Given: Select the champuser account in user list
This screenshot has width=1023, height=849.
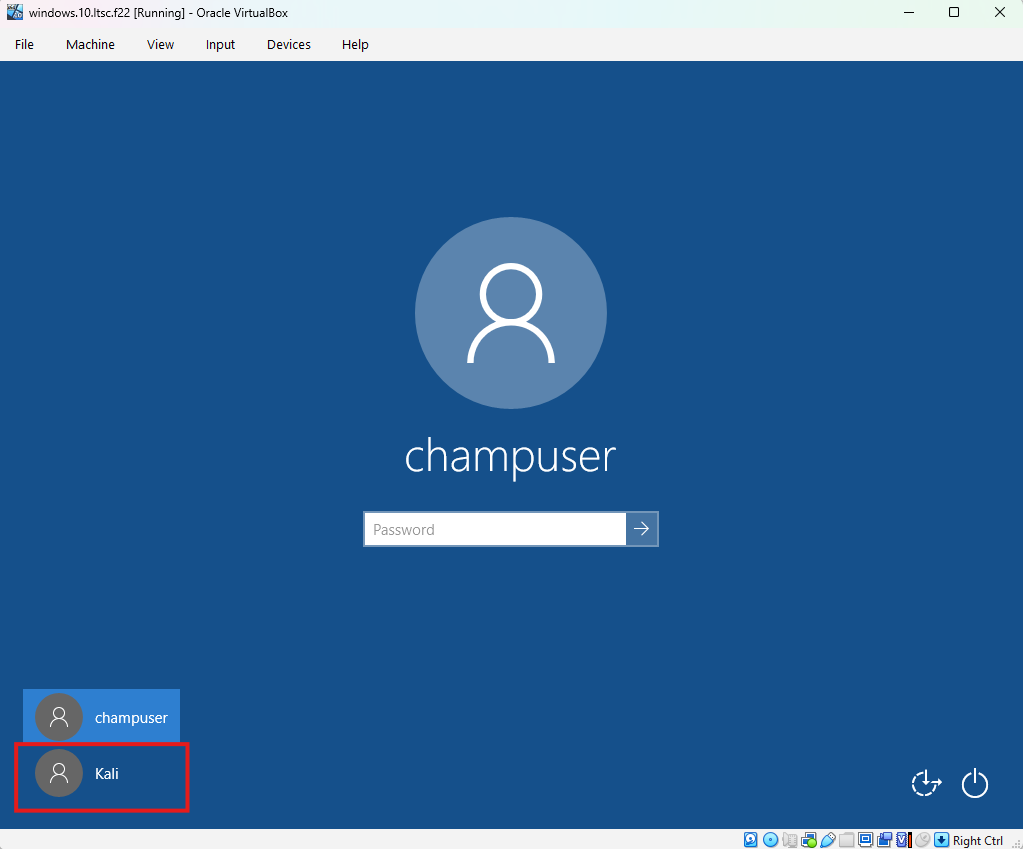Looking at the screenshot, I should tap(101, 717).
